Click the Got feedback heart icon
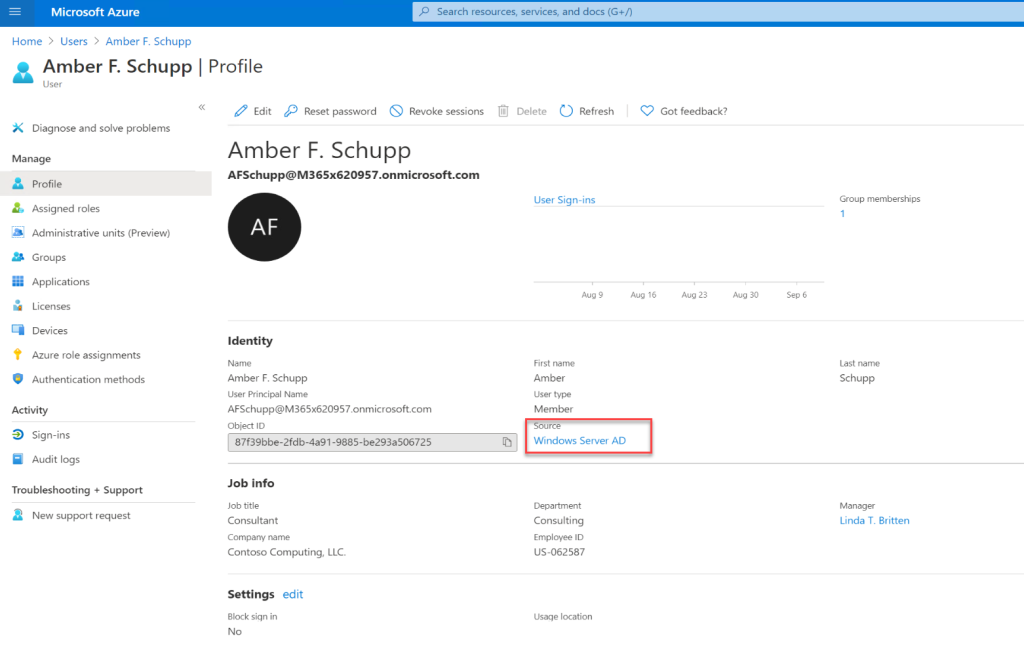This screenshot has width=1024, height=645. coord(647,111)
